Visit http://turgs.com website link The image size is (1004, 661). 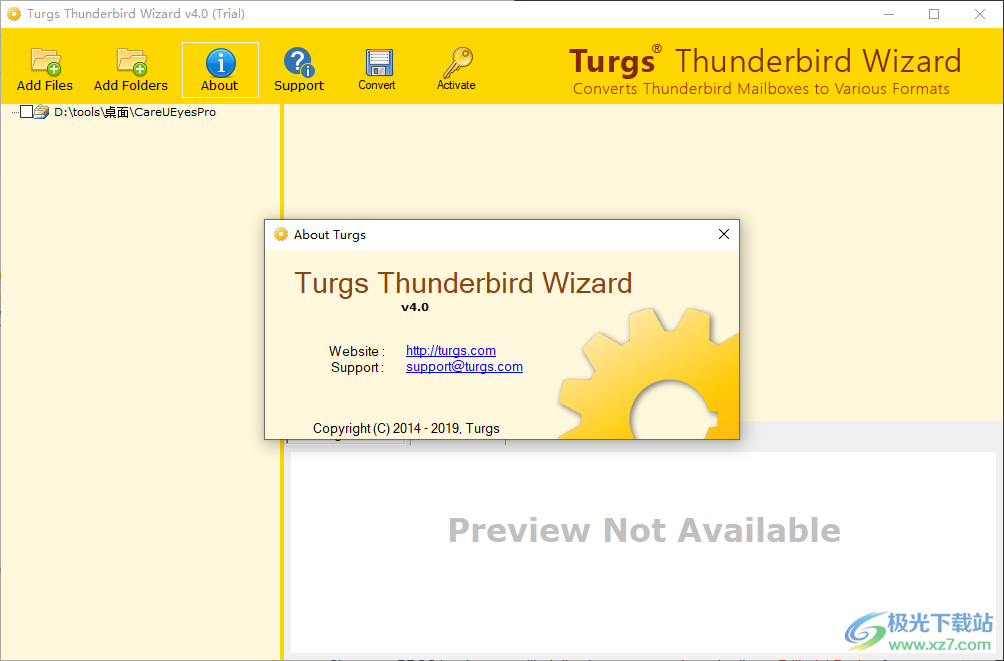[x=451, y=350]
